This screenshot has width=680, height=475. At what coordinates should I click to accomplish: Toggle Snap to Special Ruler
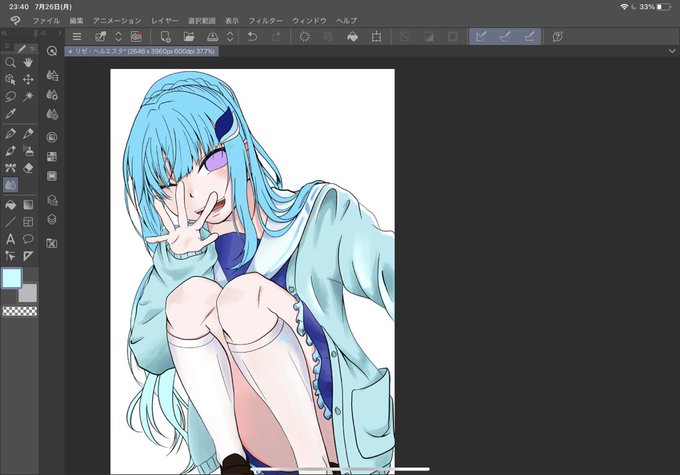pos(505,37)
